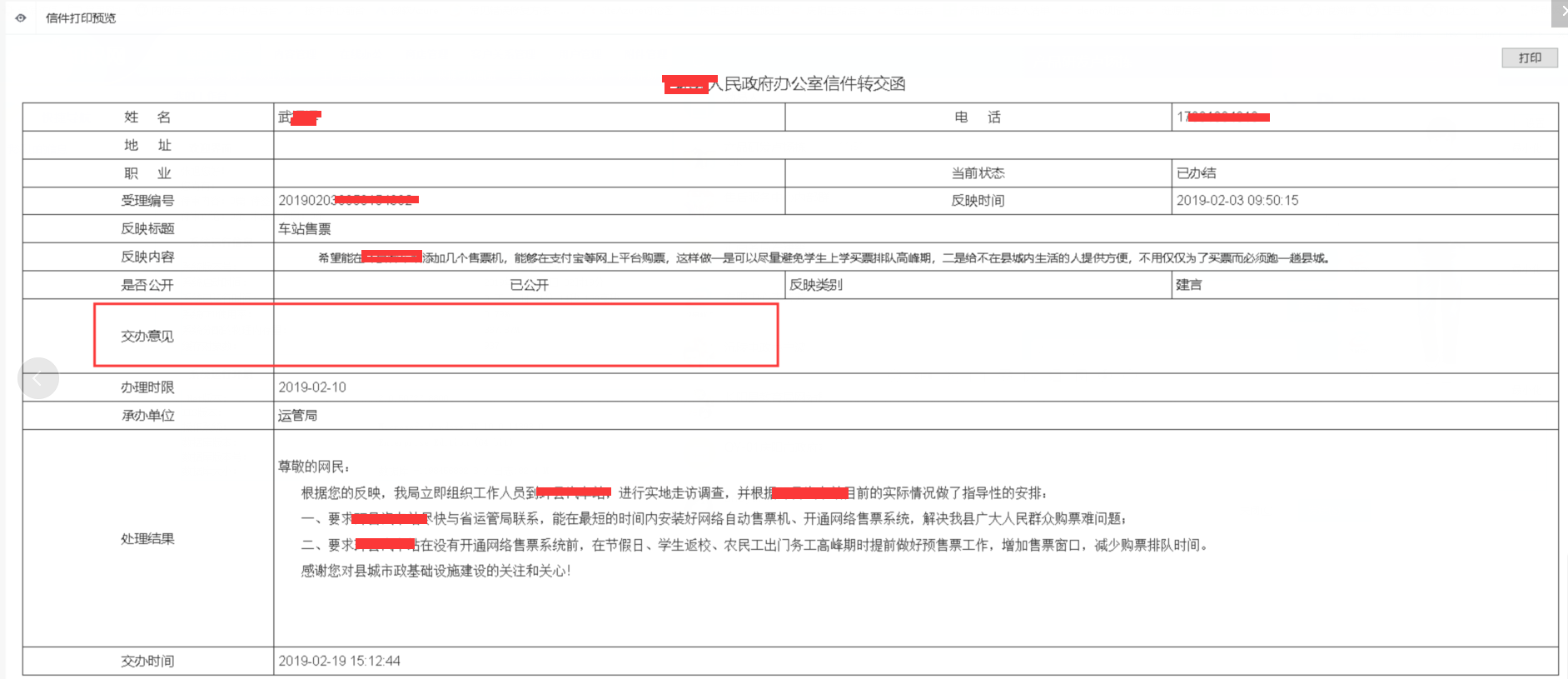Click the 车站售票 title value
This screenshot has width=1568, height=679.
[305, 229]
